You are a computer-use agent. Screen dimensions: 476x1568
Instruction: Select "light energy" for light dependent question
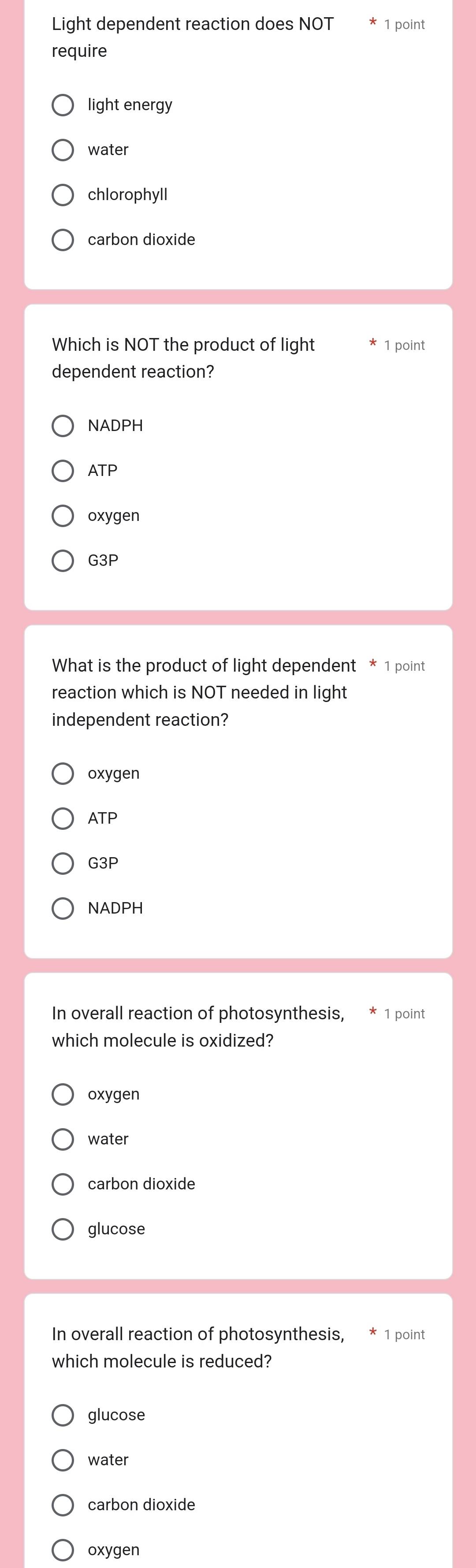pyautogui.click(x=63, y=105)
